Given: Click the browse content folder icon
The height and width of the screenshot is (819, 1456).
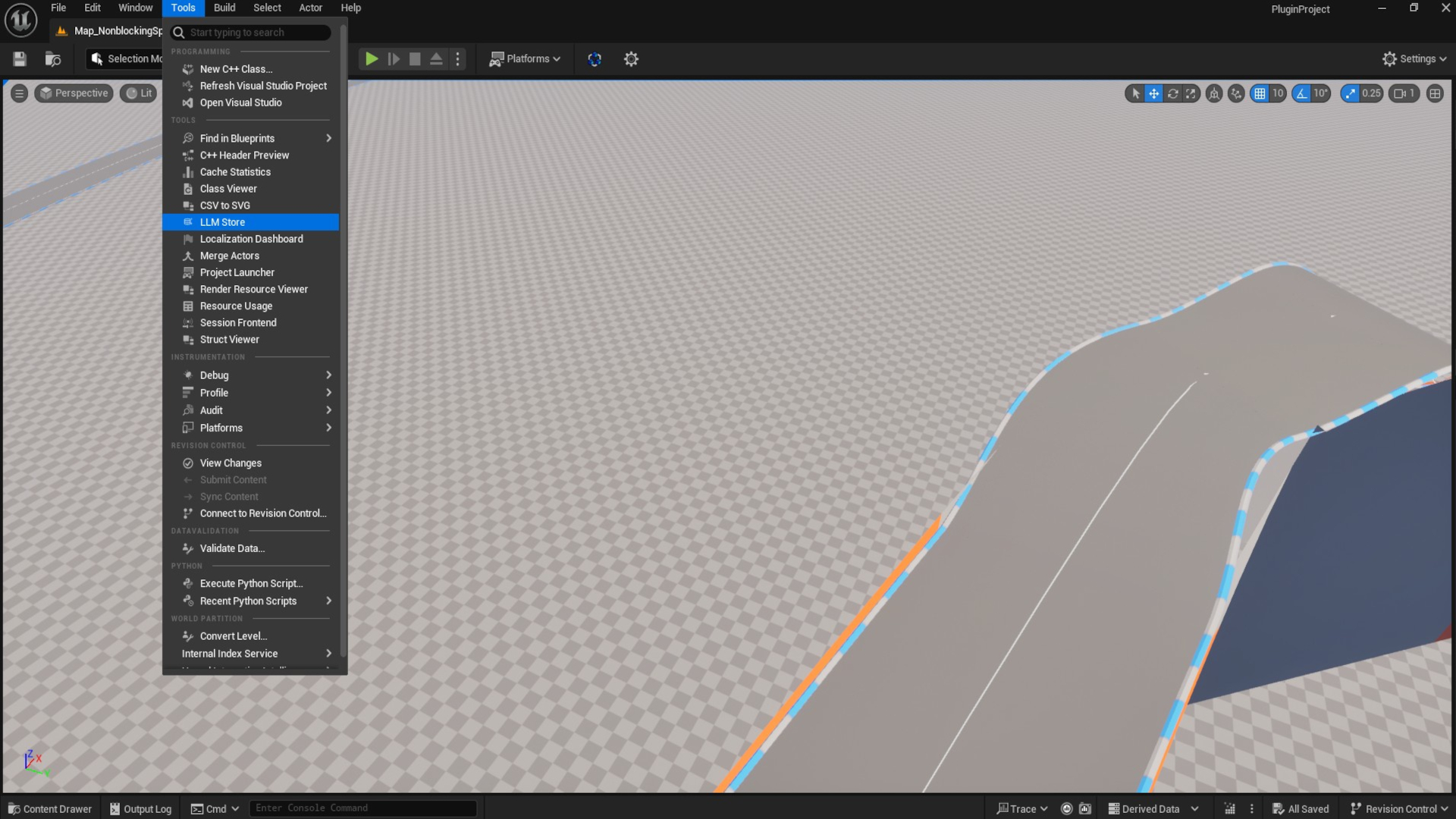Looking at the screenshot, I should tap(53, 59).
